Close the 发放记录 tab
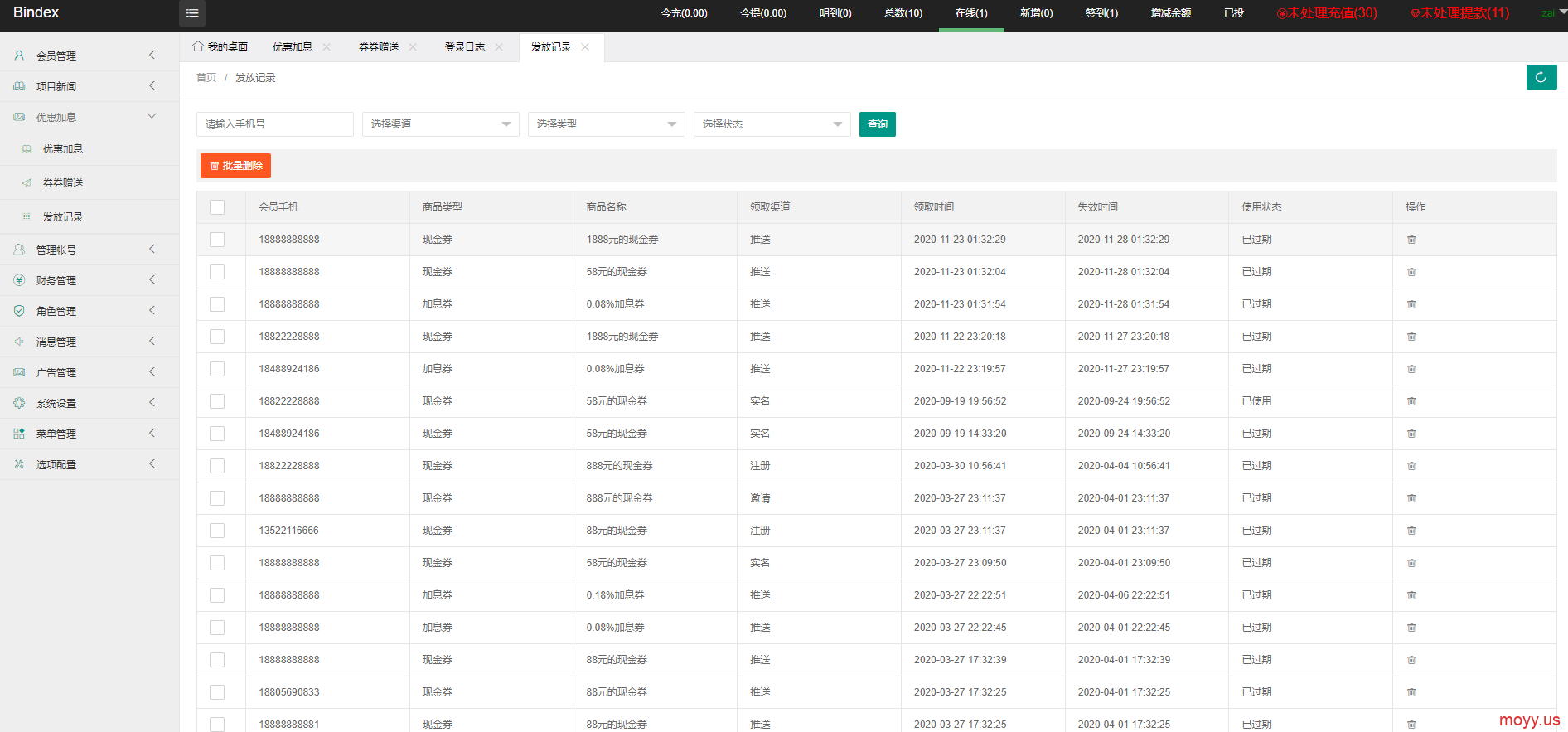The width and height of the screenshot is (1568, 732). point(585,47)
